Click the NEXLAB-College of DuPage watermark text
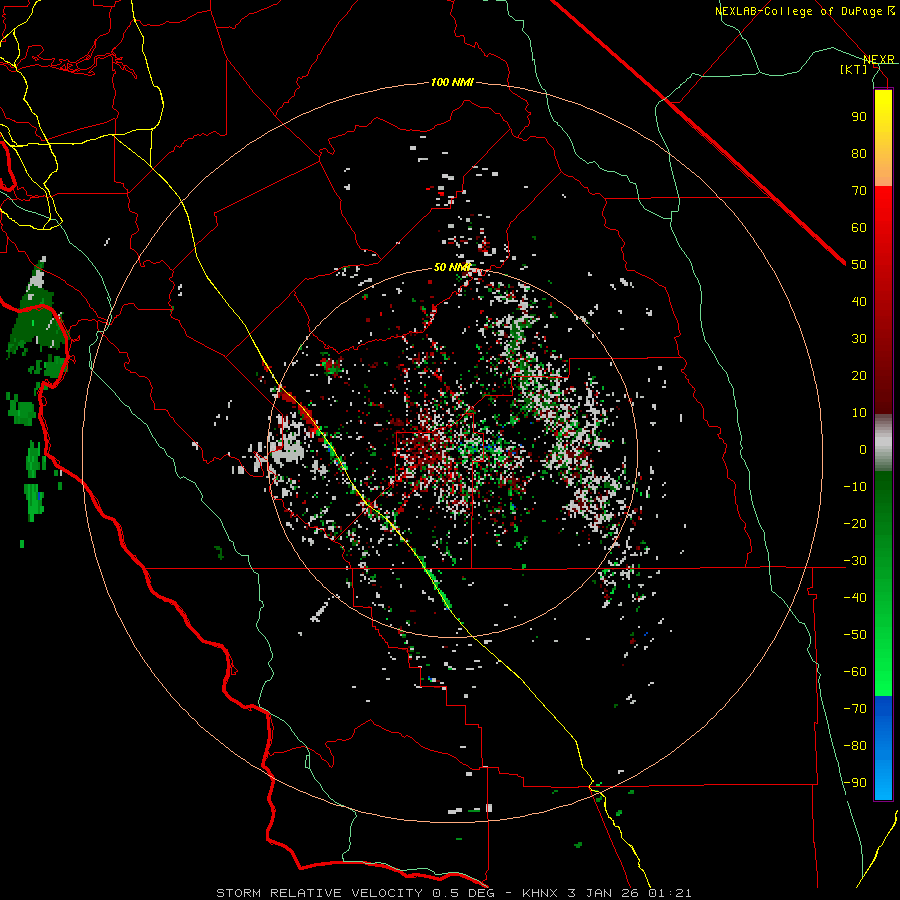Viewport: 900px width, 900px height. tap(804, 11)
